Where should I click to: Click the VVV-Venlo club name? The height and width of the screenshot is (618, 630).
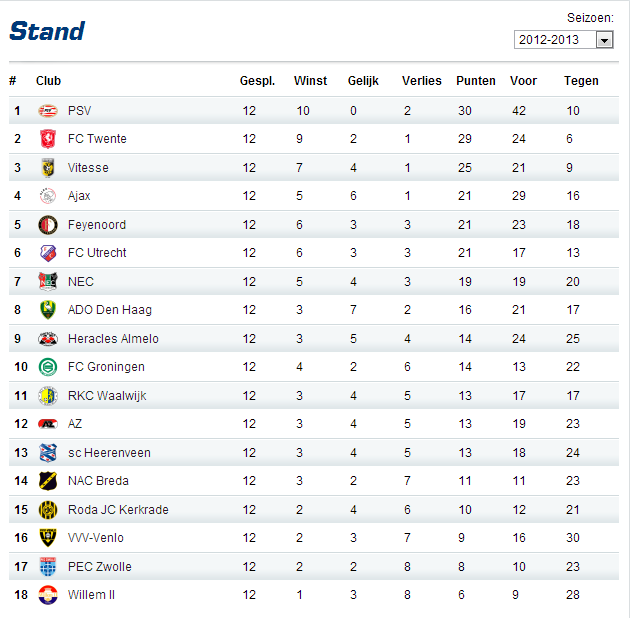[96, 538]
